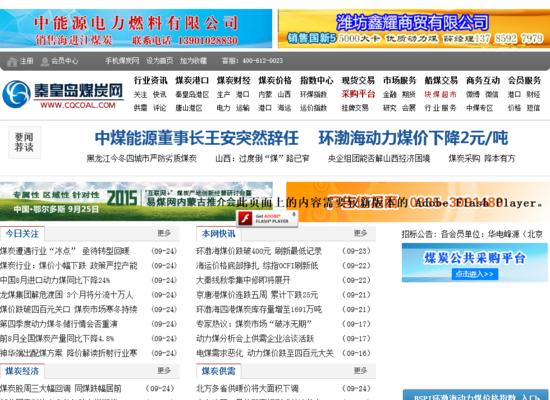Click the house icon beside 注册
This screenshot has width=550, height=400.
click(x=12, y=61)
